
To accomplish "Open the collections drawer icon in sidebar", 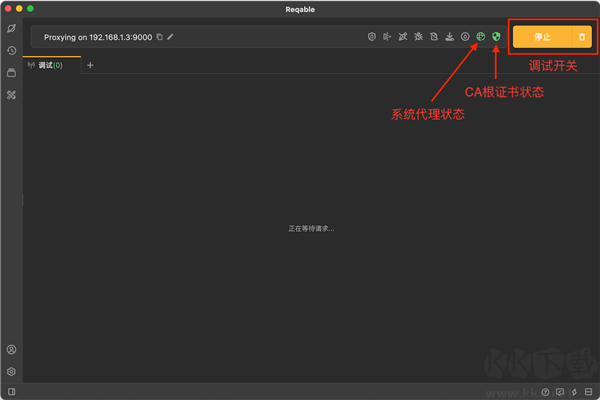I will pyautogui.click(x=11, y=73).
